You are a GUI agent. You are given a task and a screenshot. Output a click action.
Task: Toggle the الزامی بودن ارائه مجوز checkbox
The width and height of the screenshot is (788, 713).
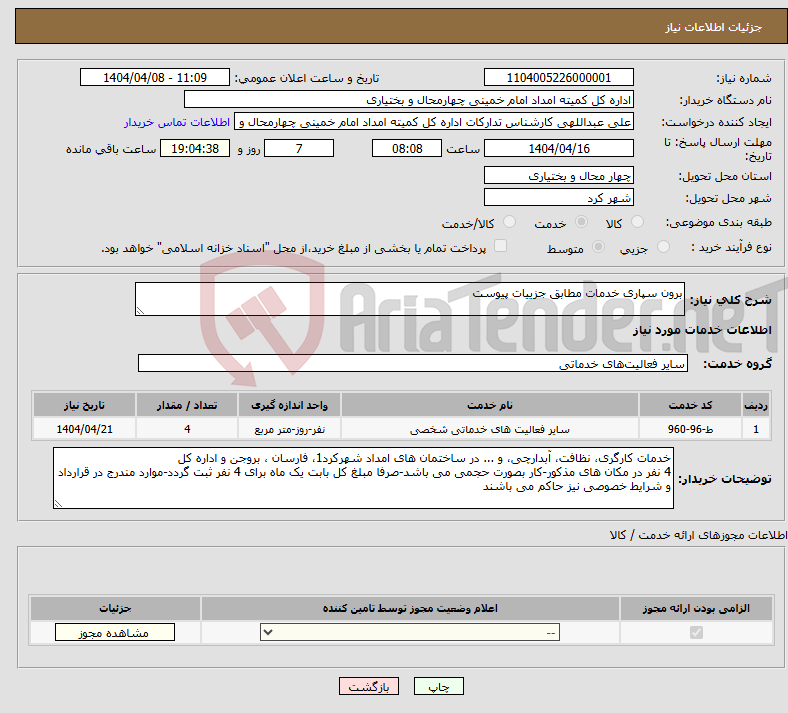[x=697, y=632]
